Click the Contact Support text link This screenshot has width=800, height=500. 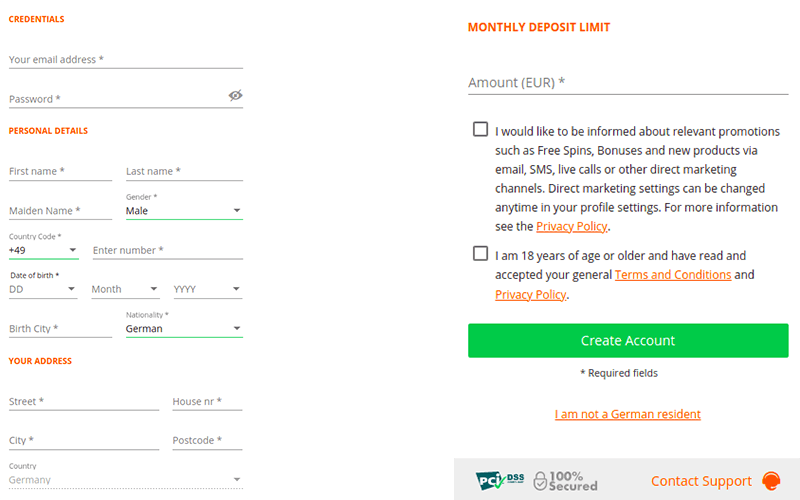point(701,481)
